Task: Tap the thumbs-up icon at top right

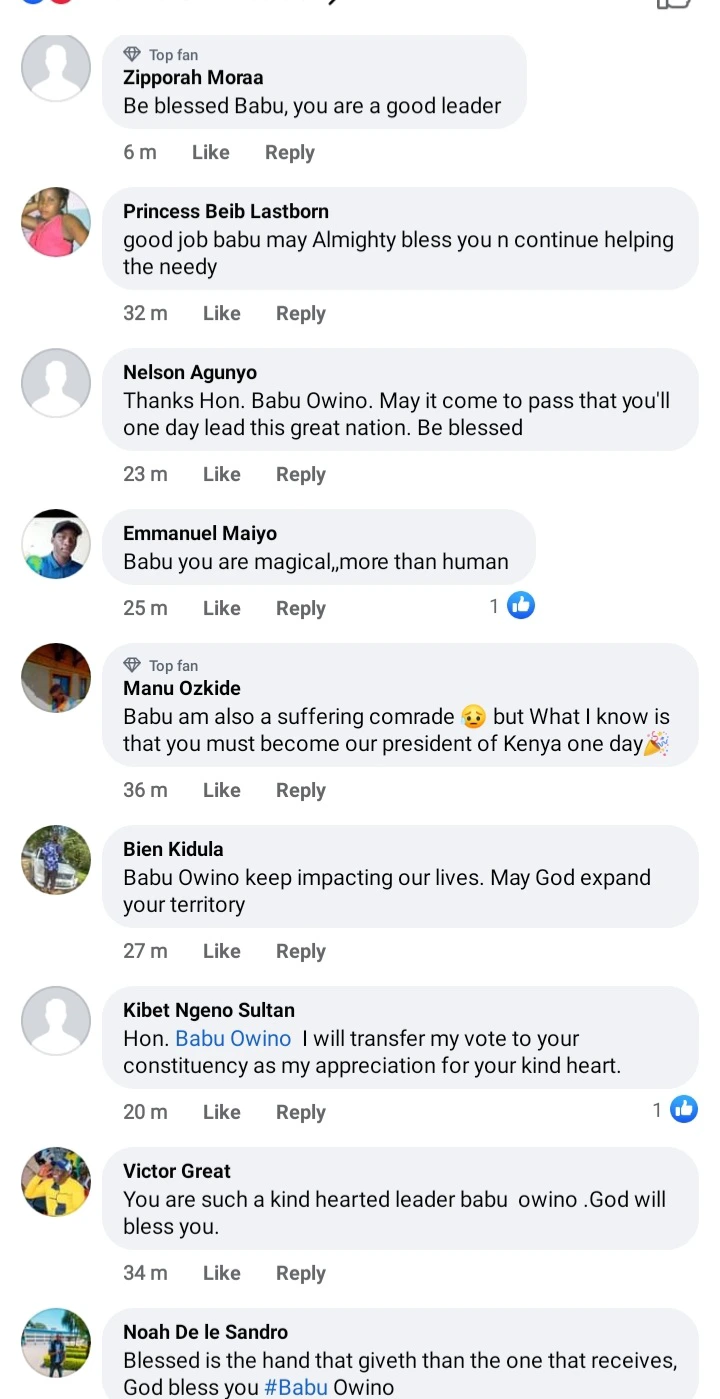Action: click(x=674, y=3)
